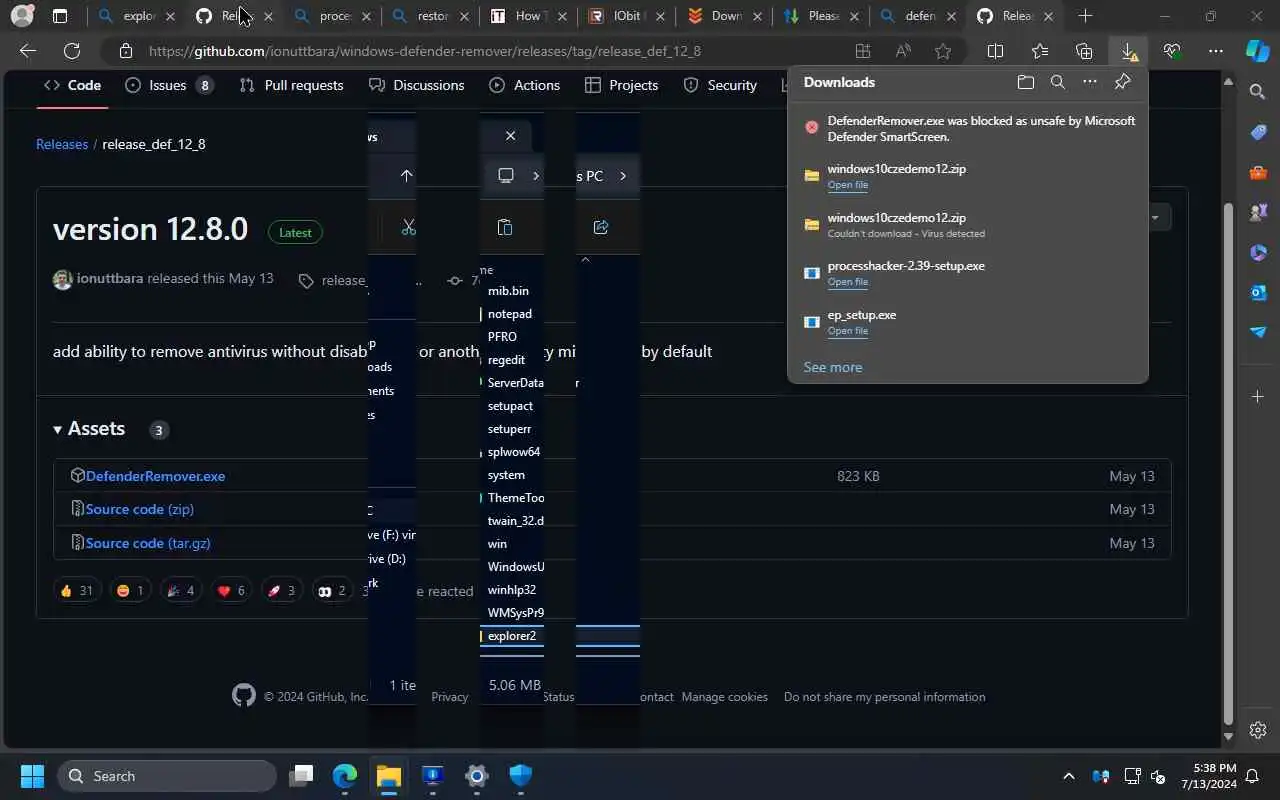Click the Read aloud icon in address bar
The height and width of the screenshot is (800, 1280).
point(903,51)
